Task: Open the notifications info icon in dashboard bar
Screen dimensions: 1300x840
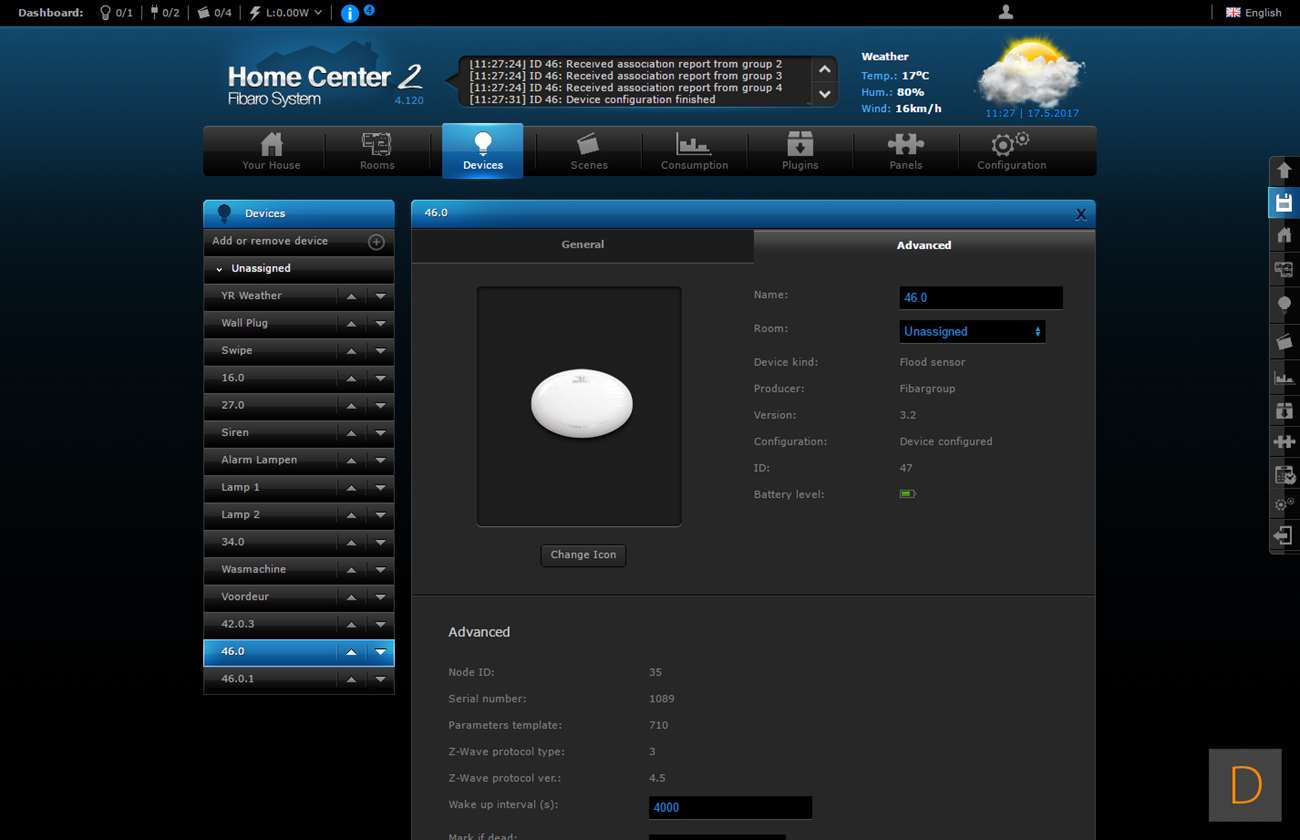Action: pyautogui.click(x=350, y=13)
